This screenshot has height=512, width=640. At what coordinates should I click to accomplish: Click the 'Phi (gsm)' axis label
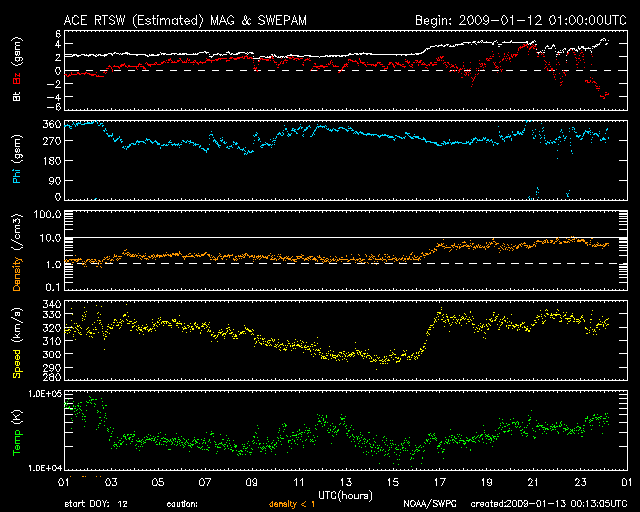17,159
